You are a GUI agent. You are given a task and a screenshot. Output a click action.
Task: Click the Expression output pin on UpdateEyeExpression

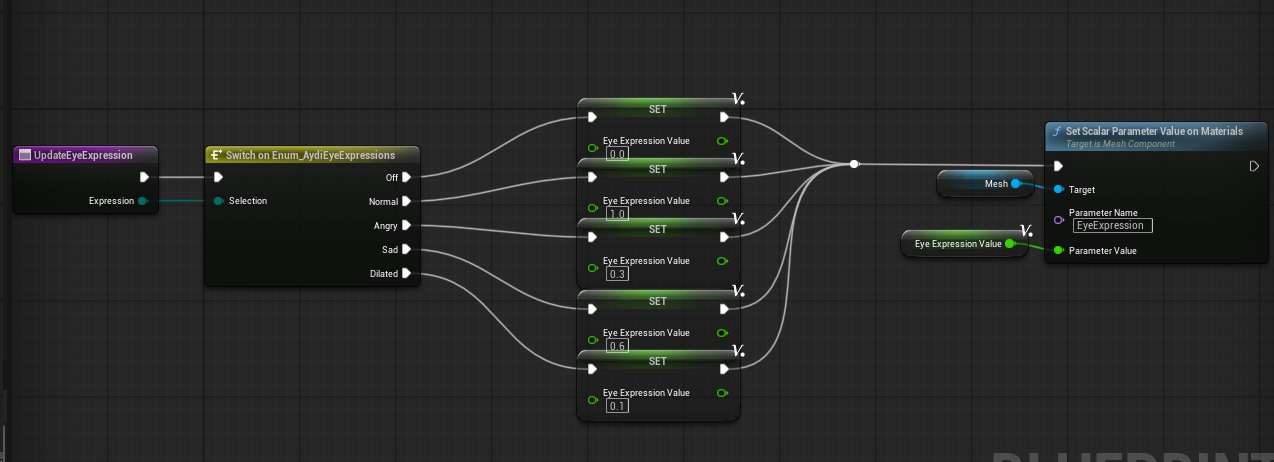142,201
